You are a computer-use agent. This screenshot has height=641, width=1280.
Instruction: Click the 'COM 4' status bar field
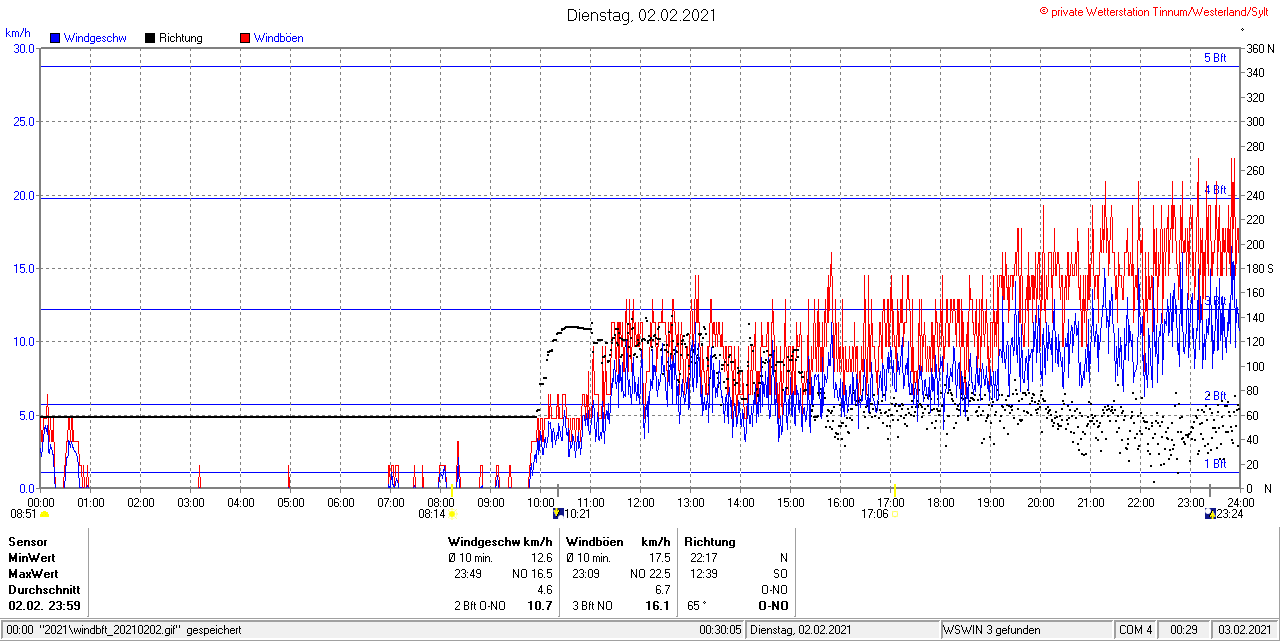coord(1136,630)
